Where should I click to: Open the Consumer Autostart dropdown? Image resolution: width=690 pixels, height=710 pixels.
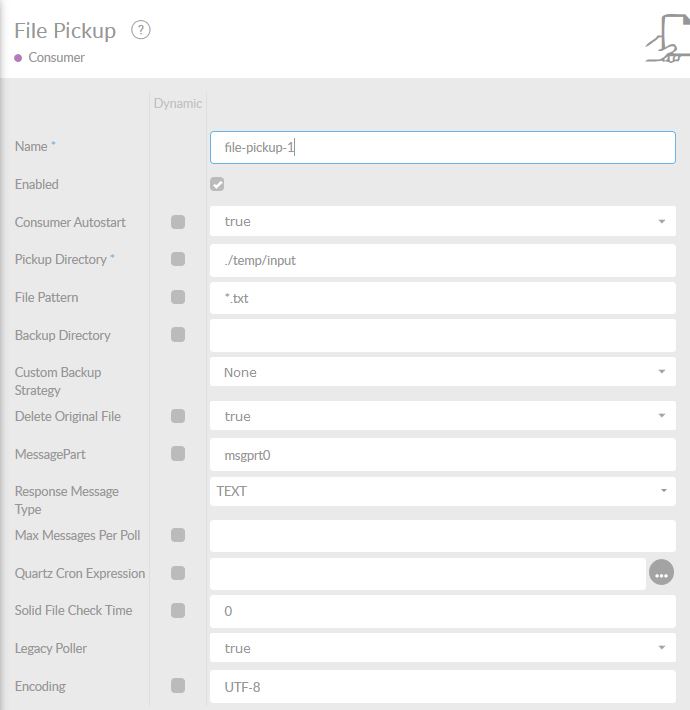point(442,222)
